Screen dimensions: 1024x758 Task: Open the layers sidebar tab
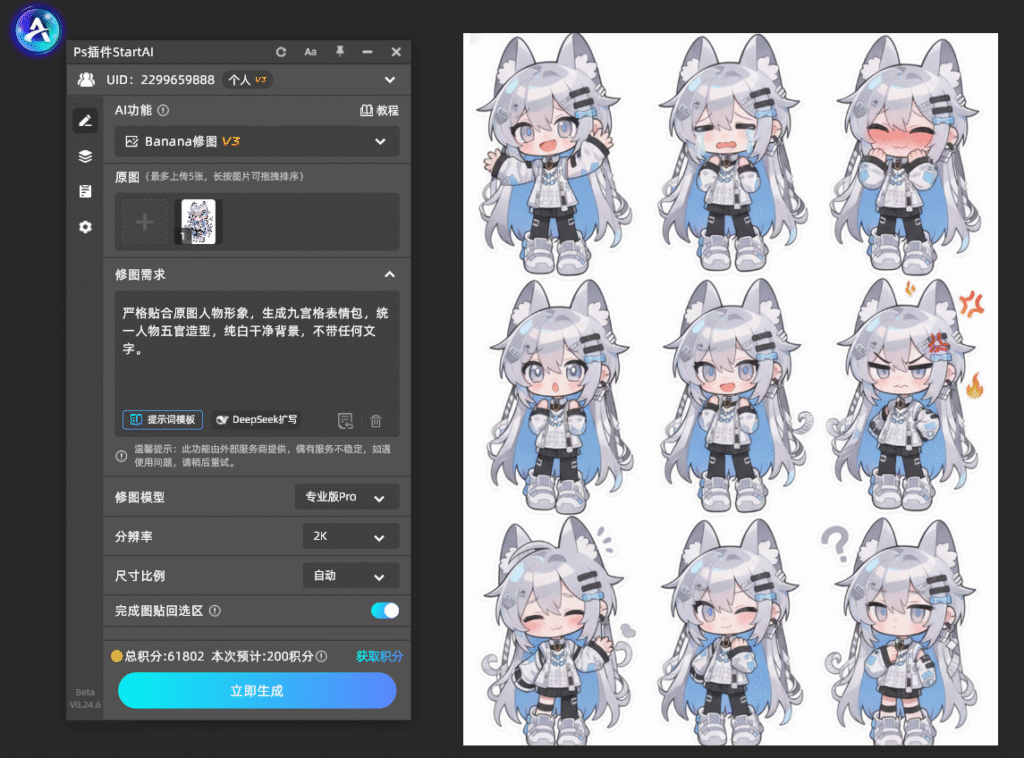[x=86, y=156]
